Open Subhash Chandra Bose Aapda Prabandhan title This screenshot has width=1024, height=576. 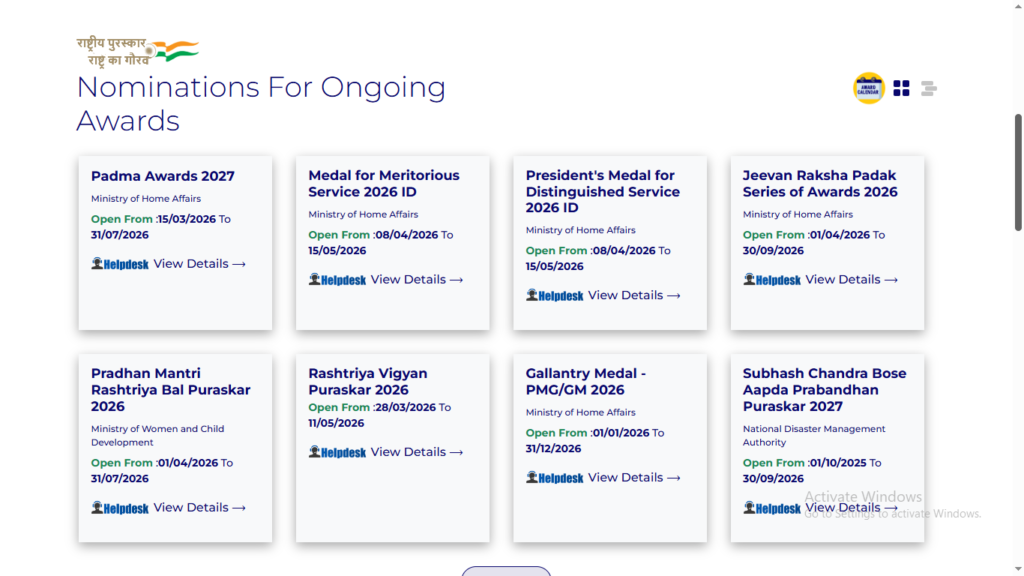[x=824, y=390]
